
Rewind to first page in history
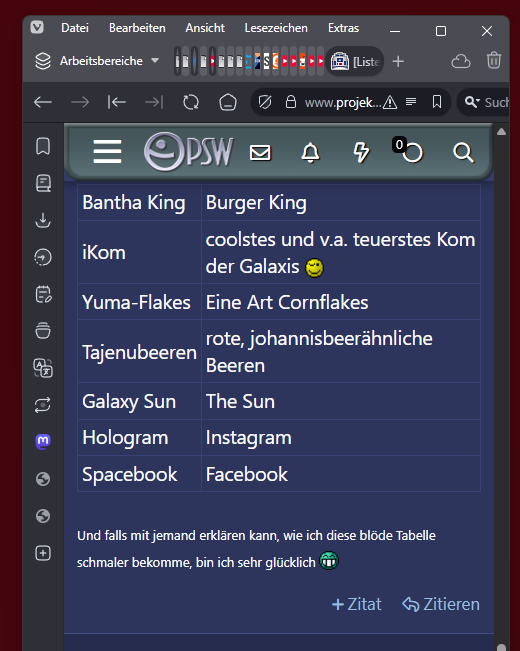117,102
